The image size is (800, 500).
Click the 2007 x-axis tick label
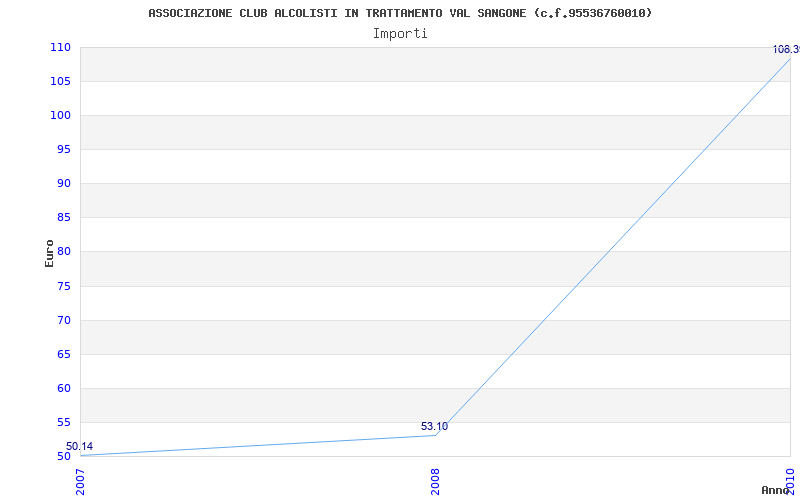point(81,482)
